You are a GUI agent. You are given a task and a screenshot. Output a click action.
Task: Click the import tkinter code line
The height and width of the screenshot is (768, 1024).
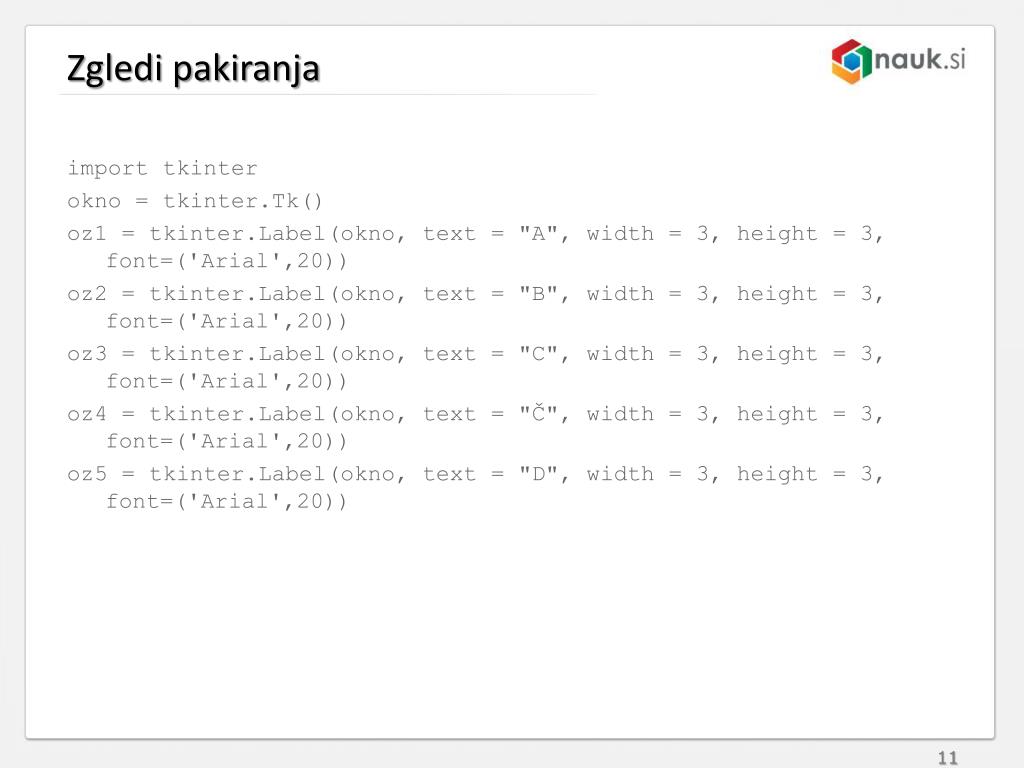pos(163,168)
